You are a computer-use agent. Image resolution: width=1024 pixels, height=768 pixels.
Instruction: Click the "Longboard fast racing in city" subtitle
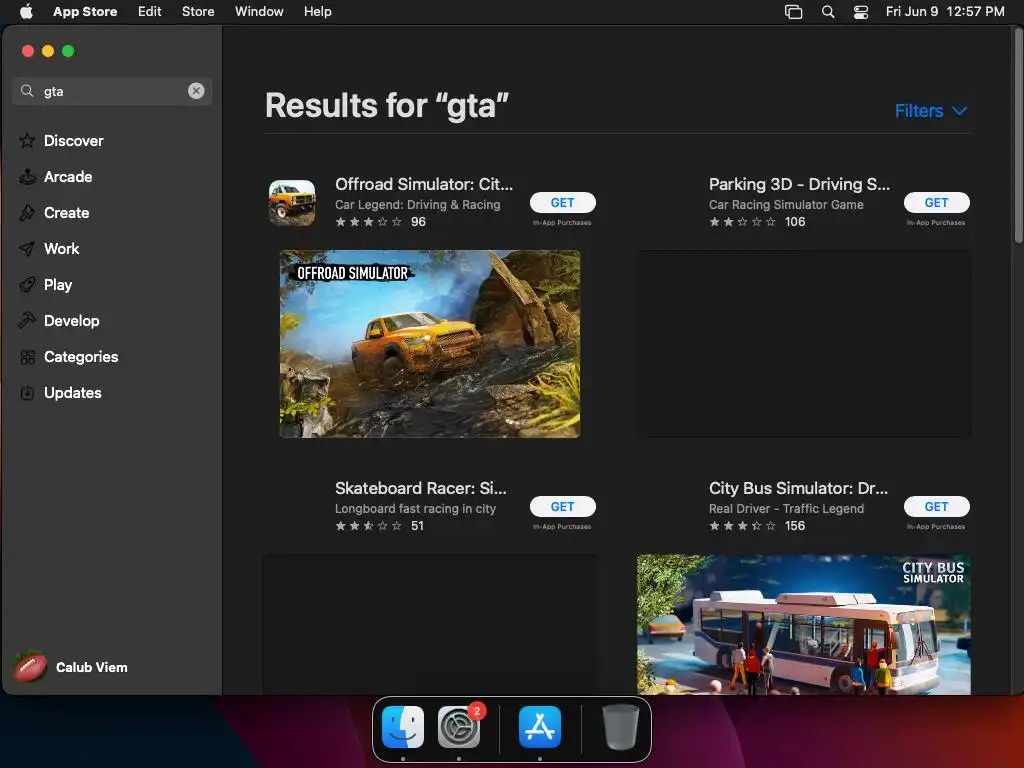(415, 509)
